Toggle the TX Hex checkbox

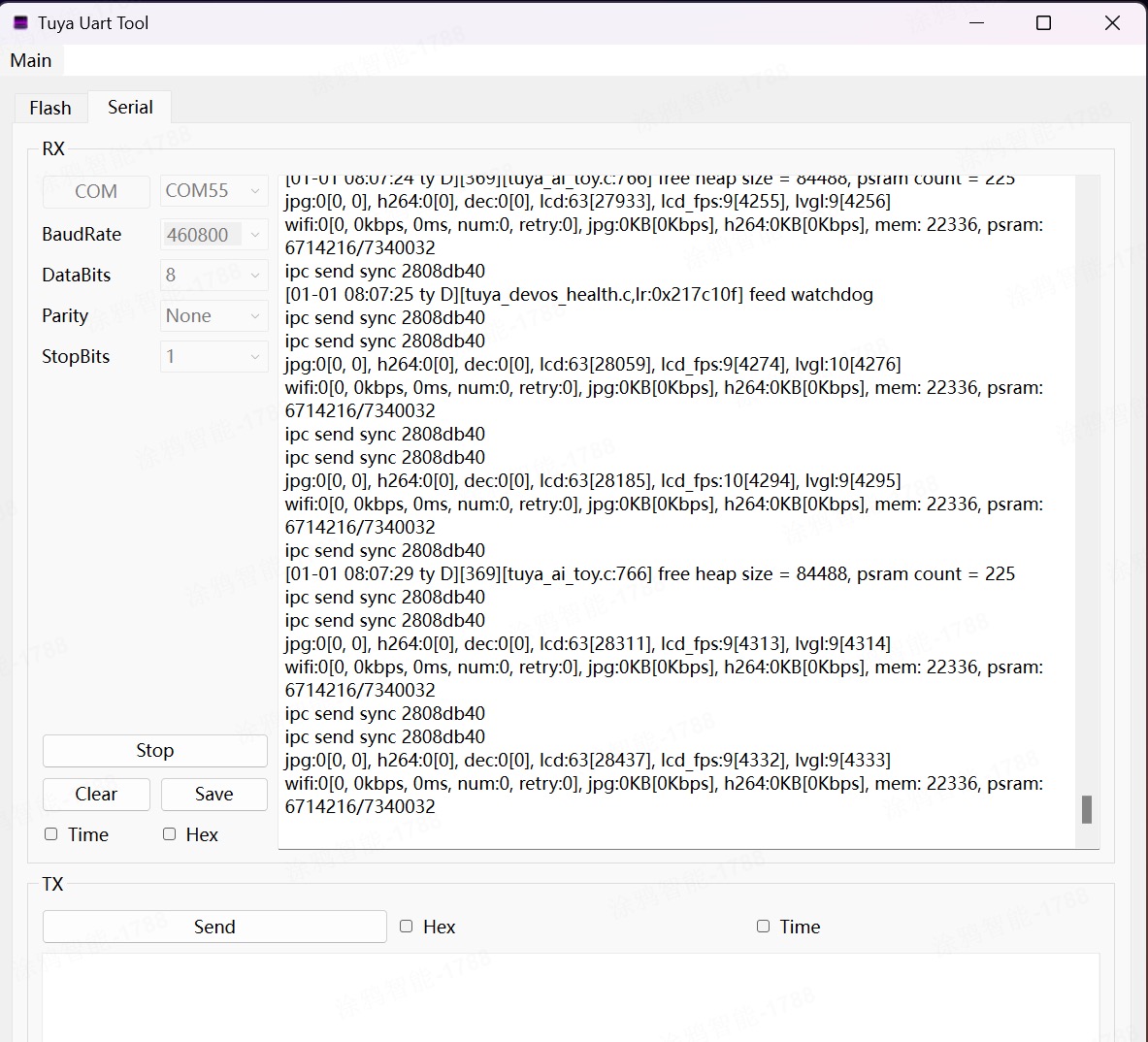click(x=407, y=927)
